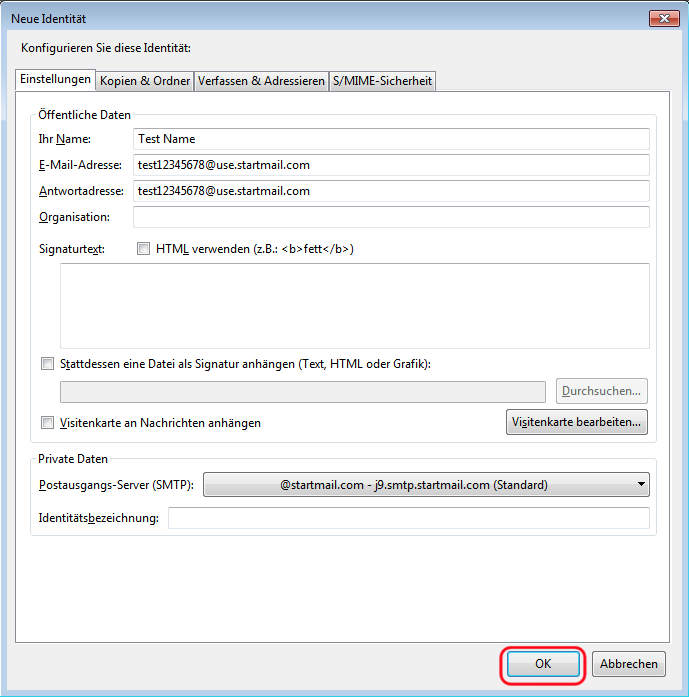Click the signature file path field
689x697 pixels.
click(x=303, y=392)
